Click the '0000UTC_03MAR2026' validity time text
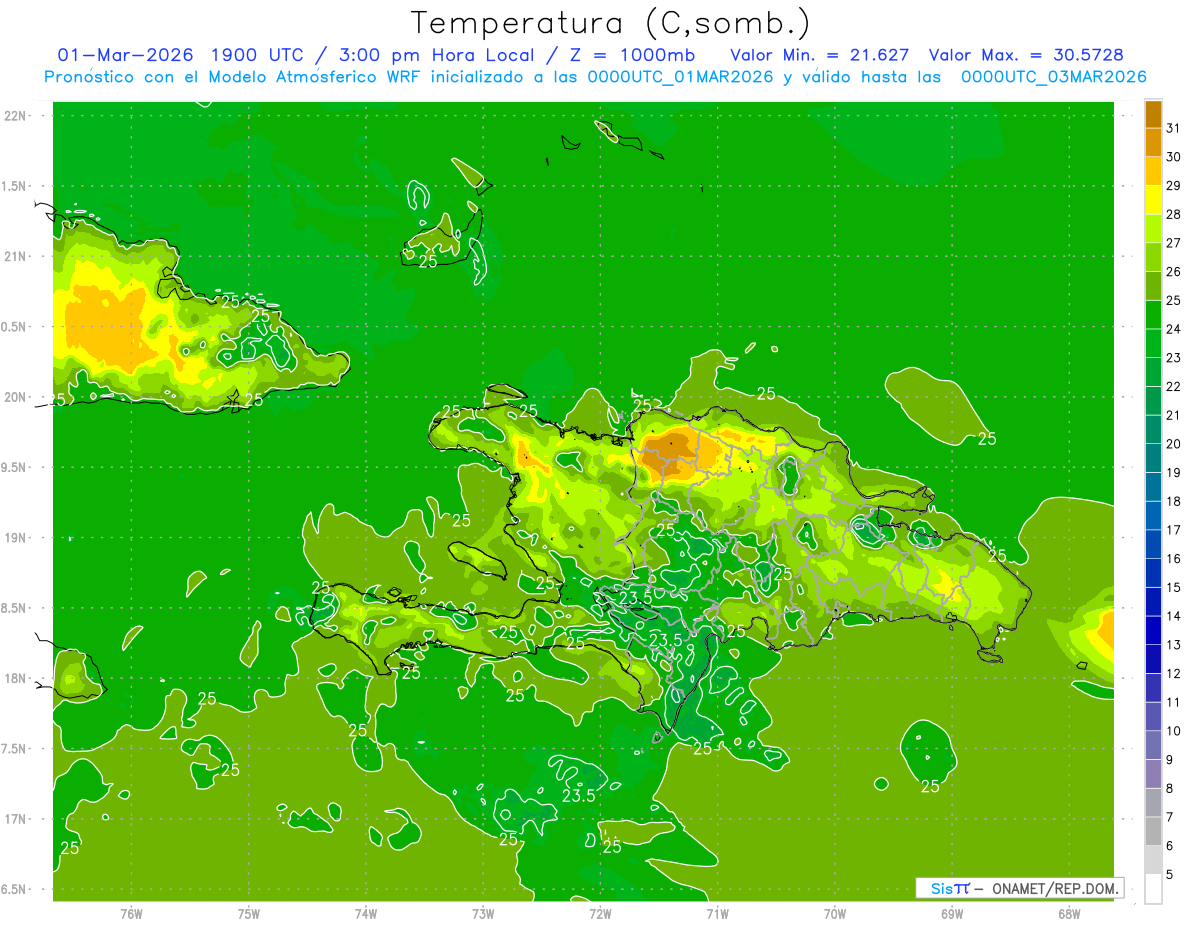Image resolution: width=1200 pixels, height=927 pixels. click(x=1053, y=77)
